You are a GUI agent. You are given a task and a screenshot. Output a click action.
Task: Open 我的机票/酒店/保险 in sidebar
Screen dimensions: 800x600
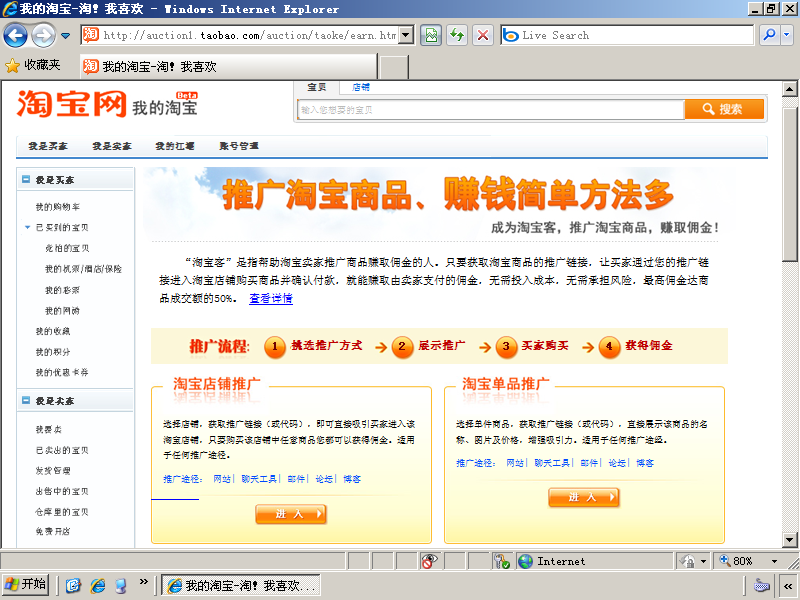84,269
